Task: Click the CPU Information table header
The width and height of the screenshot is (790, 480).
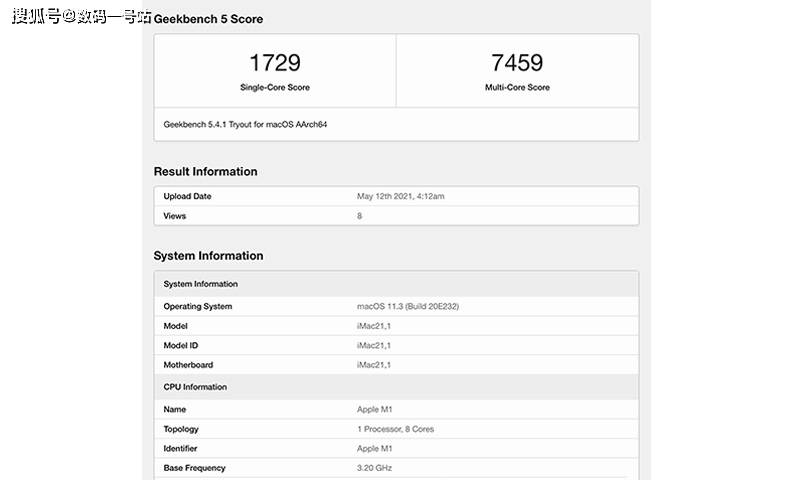Action: click(195, 387)
